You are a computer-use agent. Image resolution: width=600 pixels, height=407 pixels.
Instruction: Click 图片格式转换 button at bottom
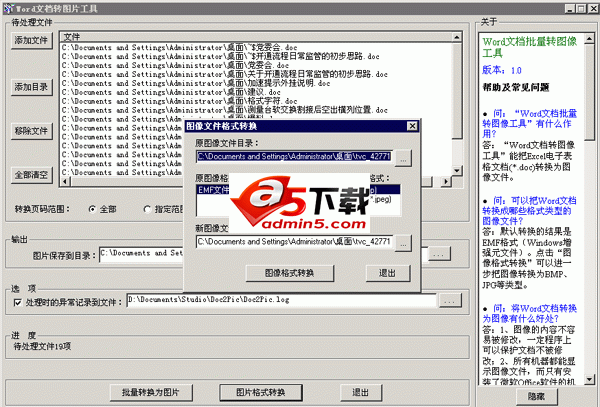tap(261, 392)
